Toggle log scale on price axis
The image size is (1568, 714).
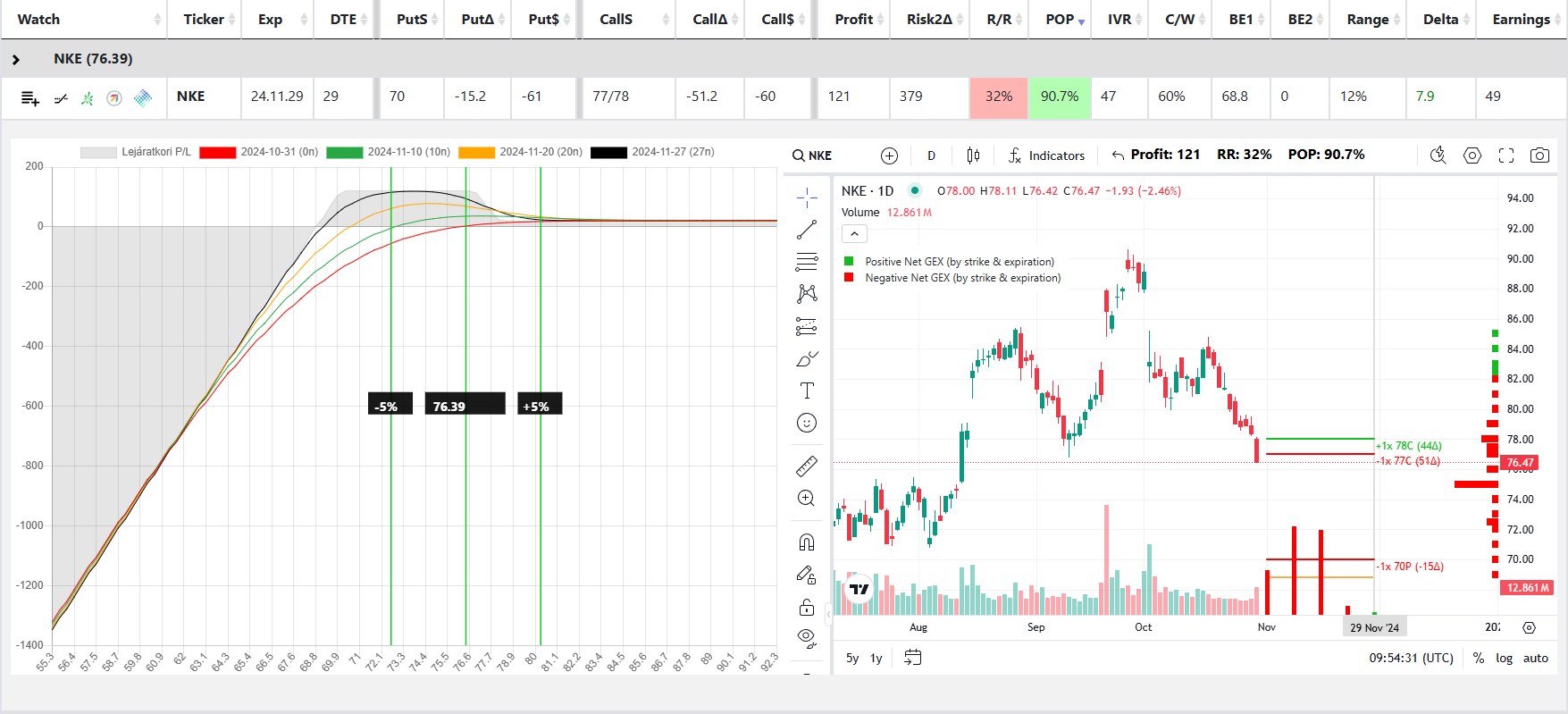(x=1505, y=658)
